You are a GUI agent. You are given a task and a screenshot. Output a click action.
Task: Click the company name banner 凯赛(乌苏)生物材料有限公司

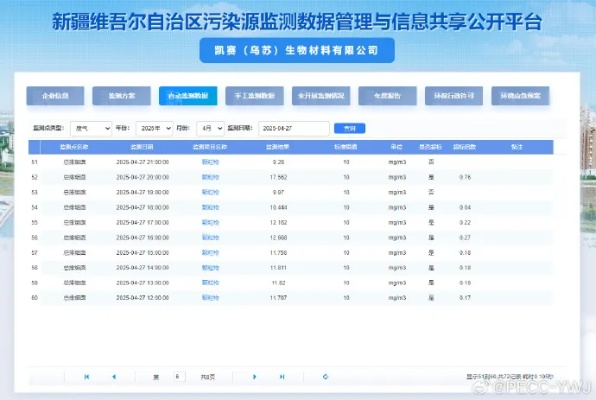(297, 50)
